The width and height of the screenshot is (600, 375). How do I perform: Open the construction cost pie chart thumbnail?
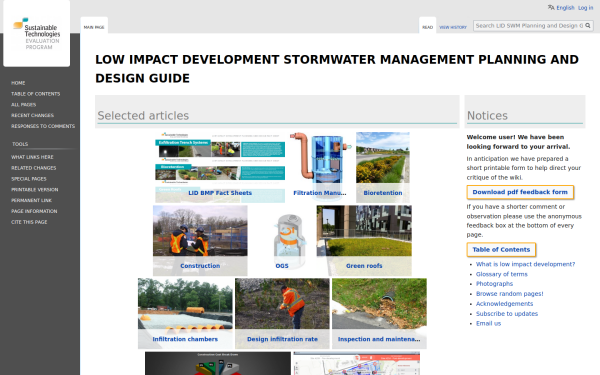point(218,363)
